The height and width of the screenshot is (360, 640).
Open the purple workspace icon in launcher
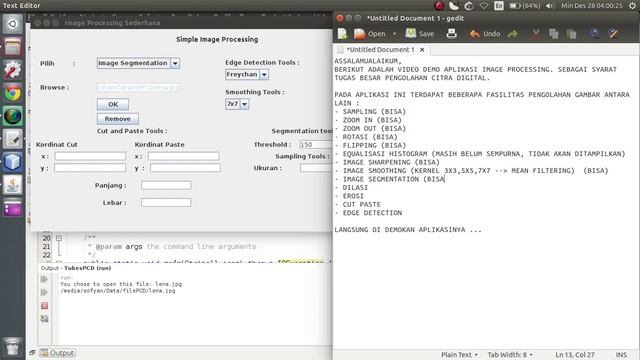tap(13, 208)
